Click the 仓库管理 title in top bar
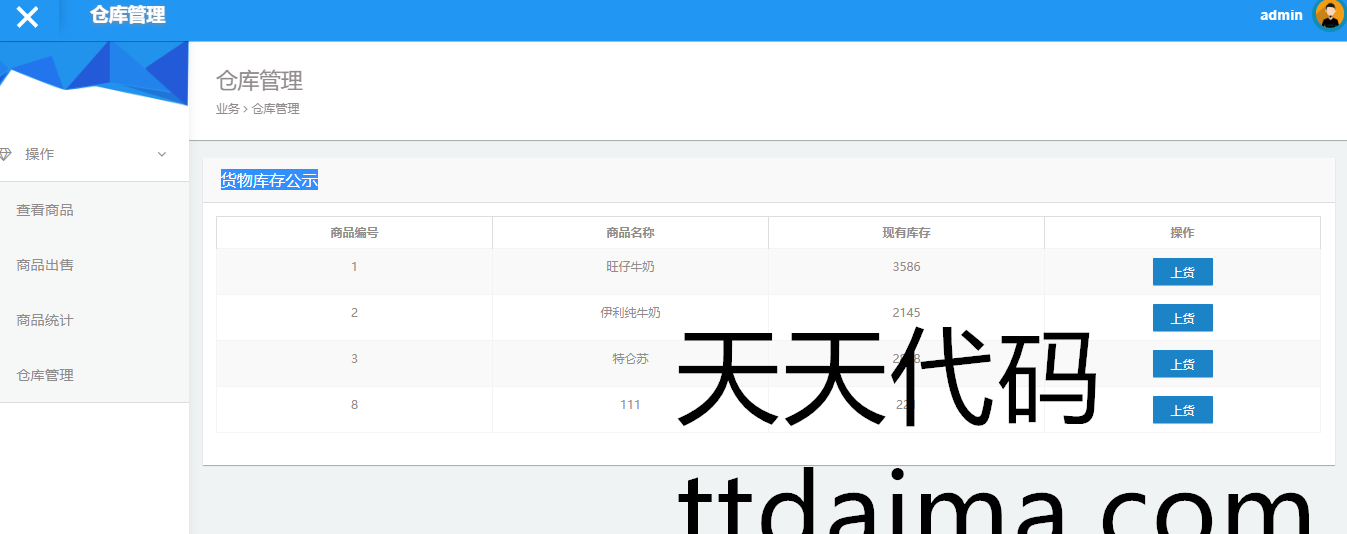1347x534 pixels. click(127, 15)
